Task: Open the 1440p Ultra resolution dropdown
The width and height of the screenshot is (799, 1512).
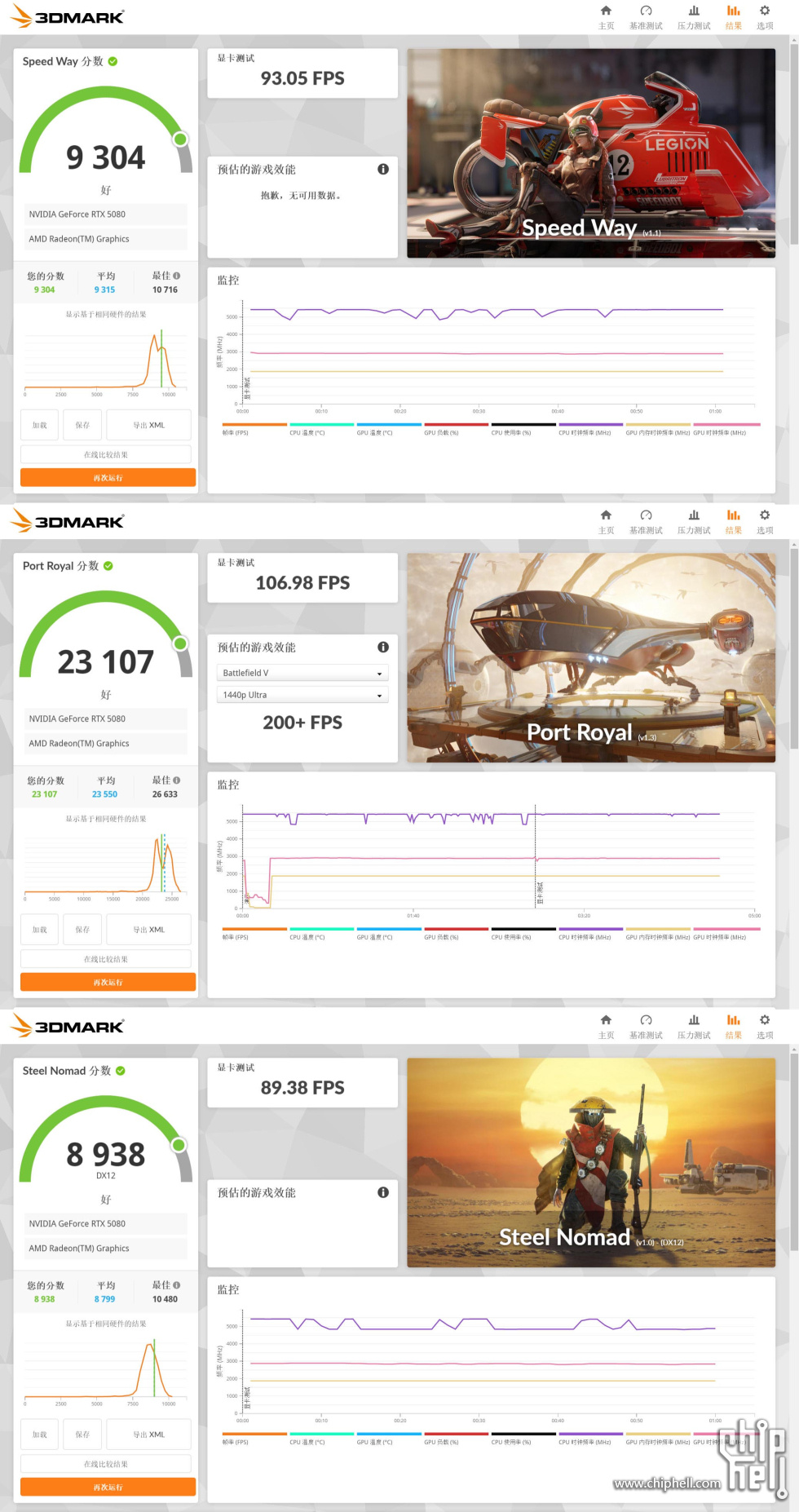Action: click(302, 695)
